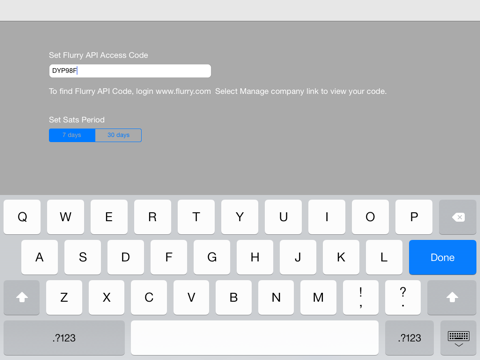The width and height of the screenshot is (480, 360).
Task: Tap the left shift arrow key
Action: (x=22, y=297)
